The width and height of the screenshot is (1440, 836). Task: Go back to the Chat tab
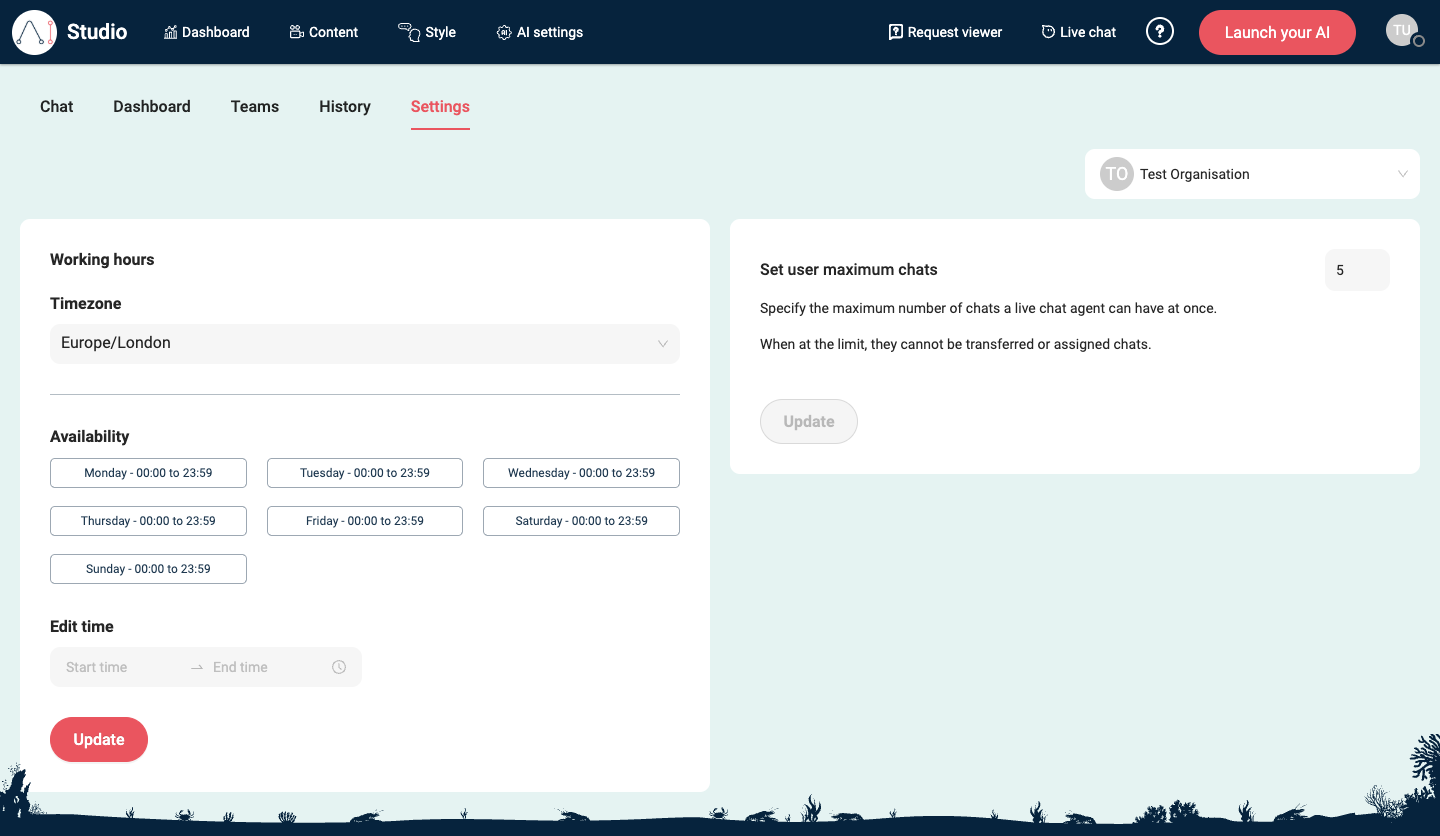point(56,106)
